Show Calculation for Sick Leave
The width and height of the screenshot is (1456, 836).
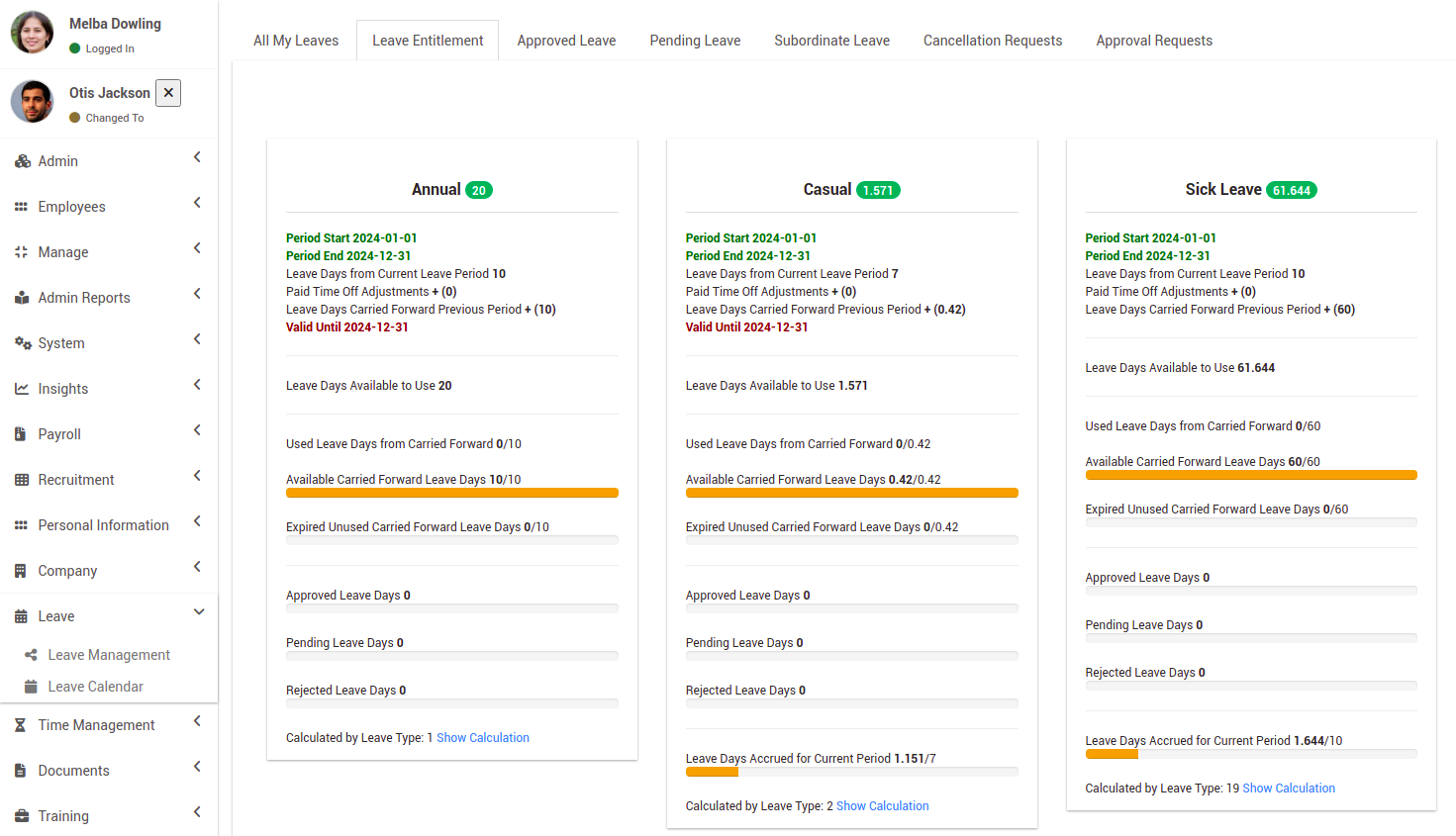(1289, 789)
